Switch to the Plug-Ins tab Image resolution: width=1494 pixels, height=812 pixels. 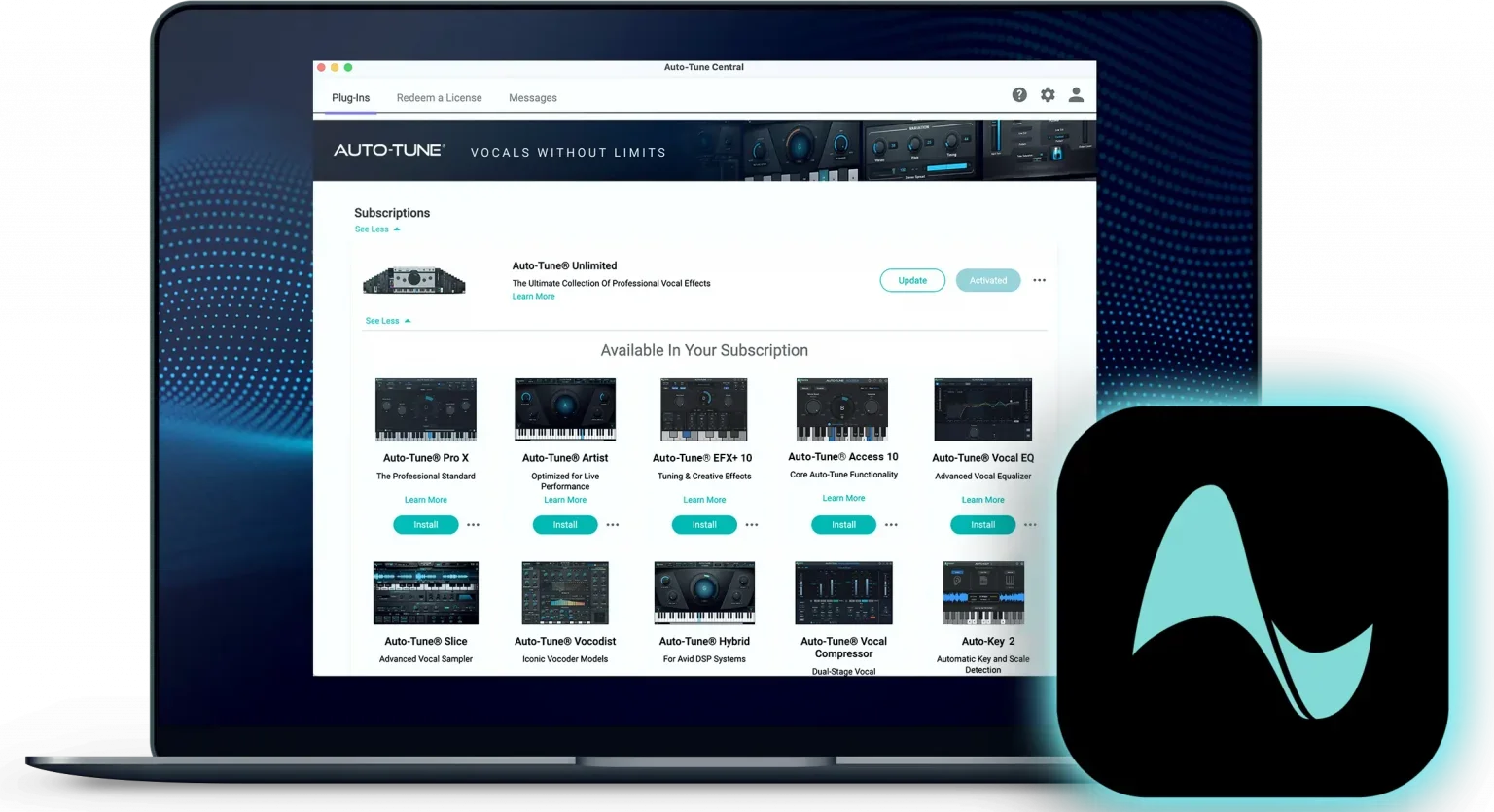click(350, 98)
